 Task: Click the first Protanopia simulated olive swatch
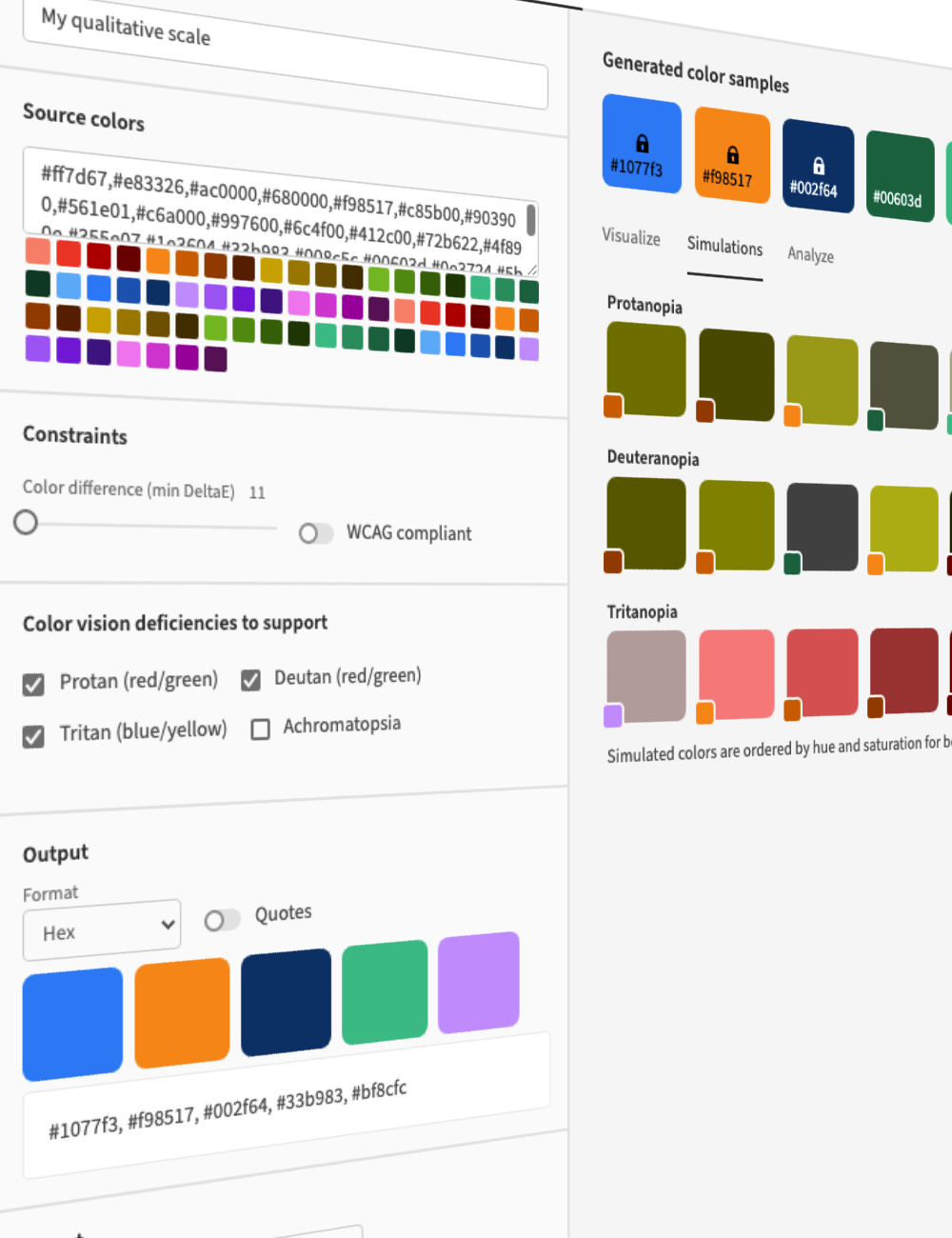coord(647,368)
